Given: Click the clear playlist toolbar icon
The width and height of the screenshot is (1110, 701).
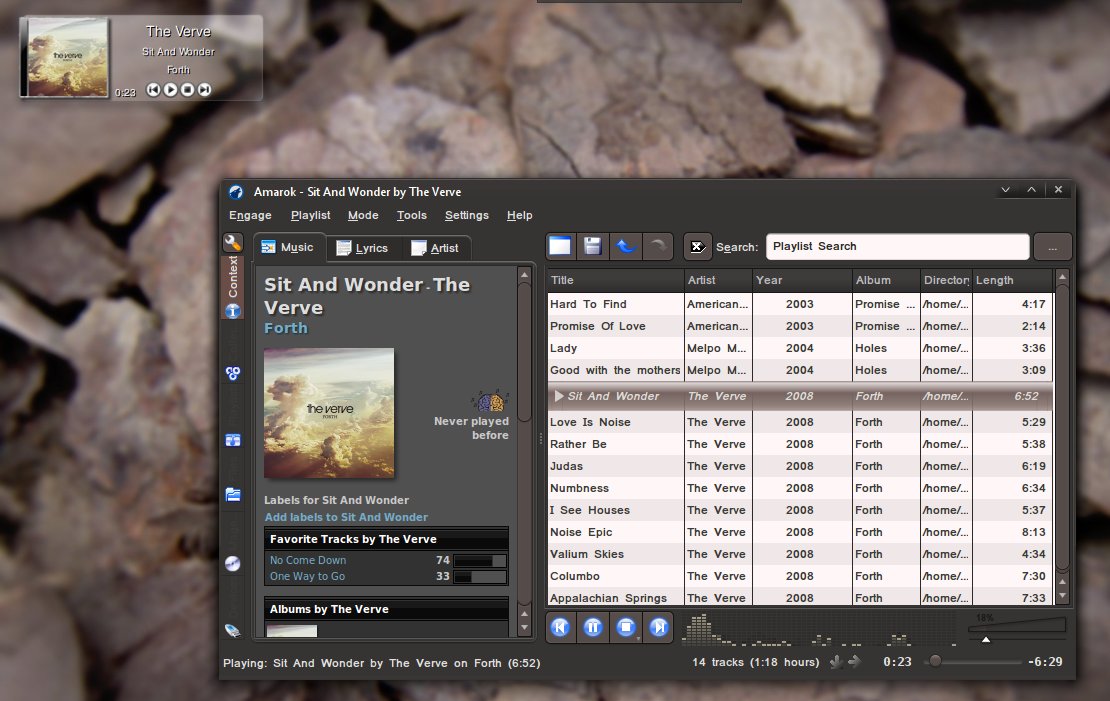Looking at the screenshot, I should click(560, 246).
